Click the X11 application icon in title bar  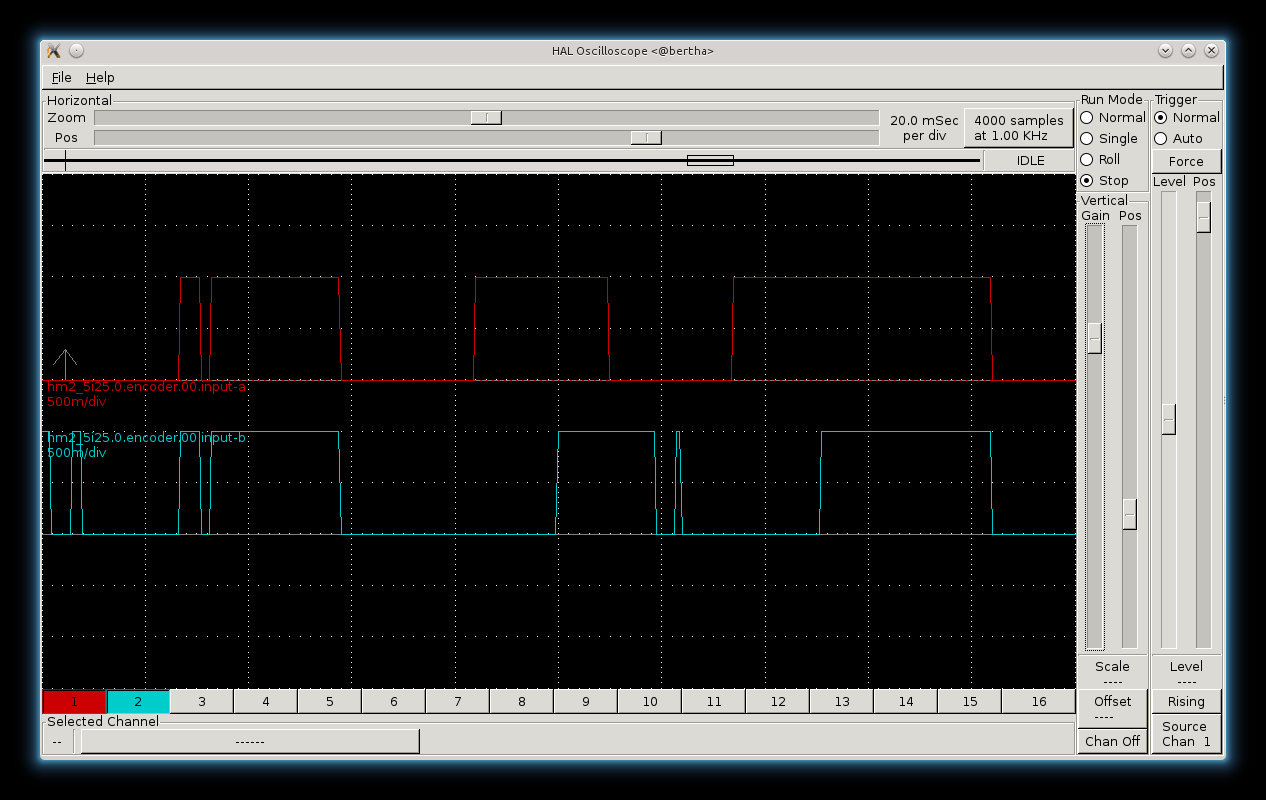pyautogui.click(x=54, y=51)
